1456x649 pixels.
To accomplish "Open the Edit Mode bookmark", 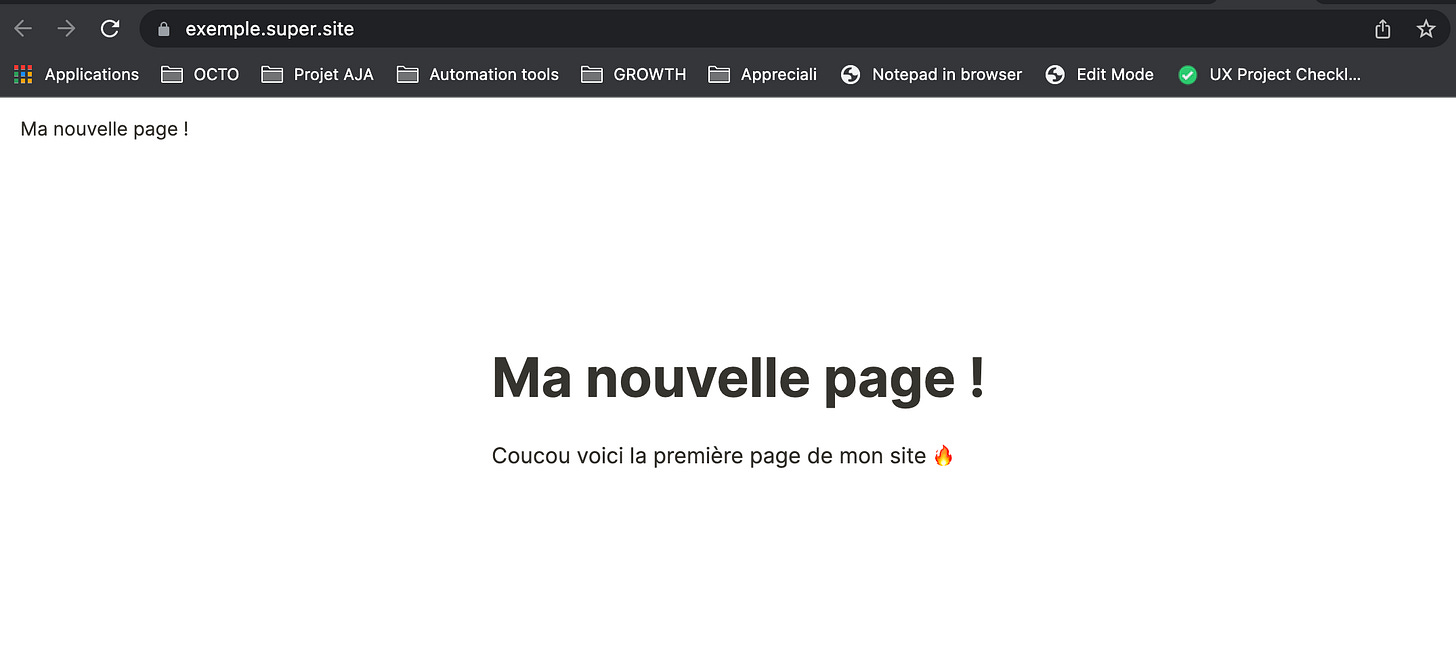I will pos(1099,74).
